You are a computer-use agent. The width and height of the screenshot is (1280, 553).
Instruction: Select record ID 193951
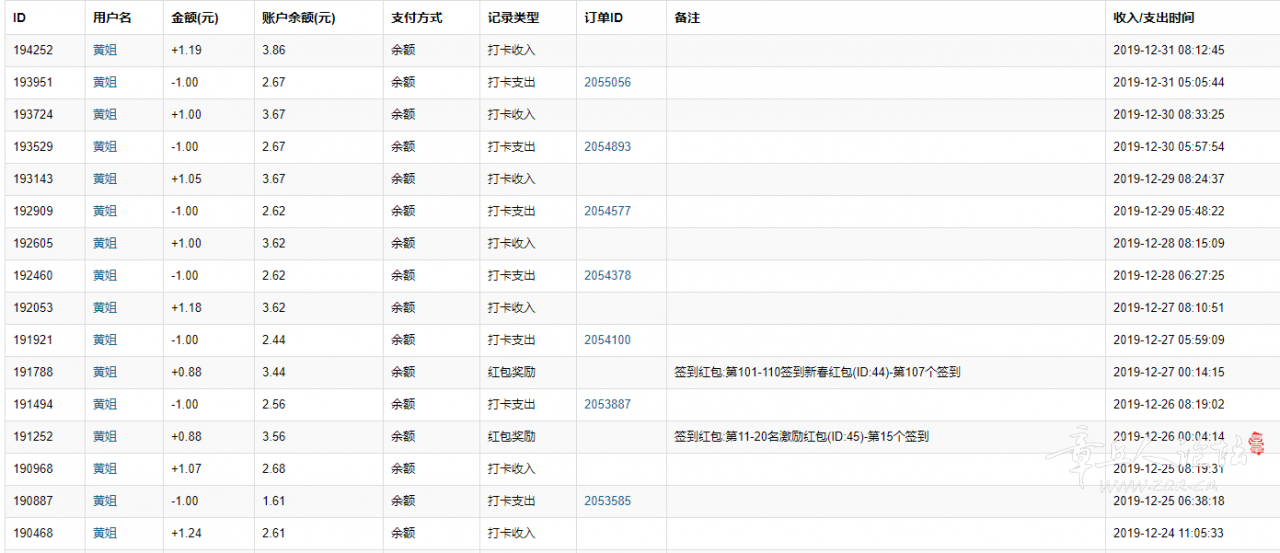[x=33, y=82]
